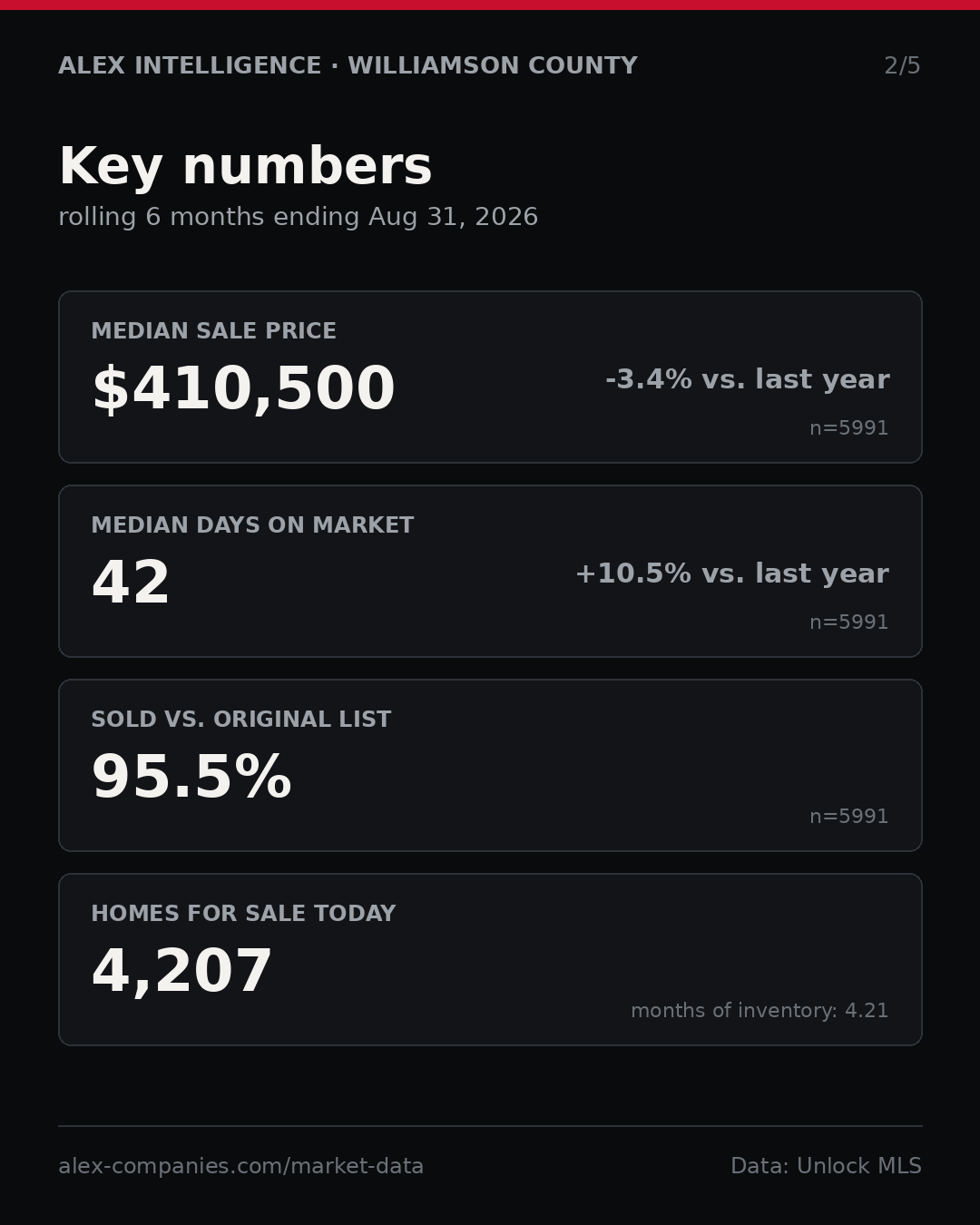Click the alex-companies.com/market-data link
This screenshot has height=1225, width=980.
[240, 1166]
